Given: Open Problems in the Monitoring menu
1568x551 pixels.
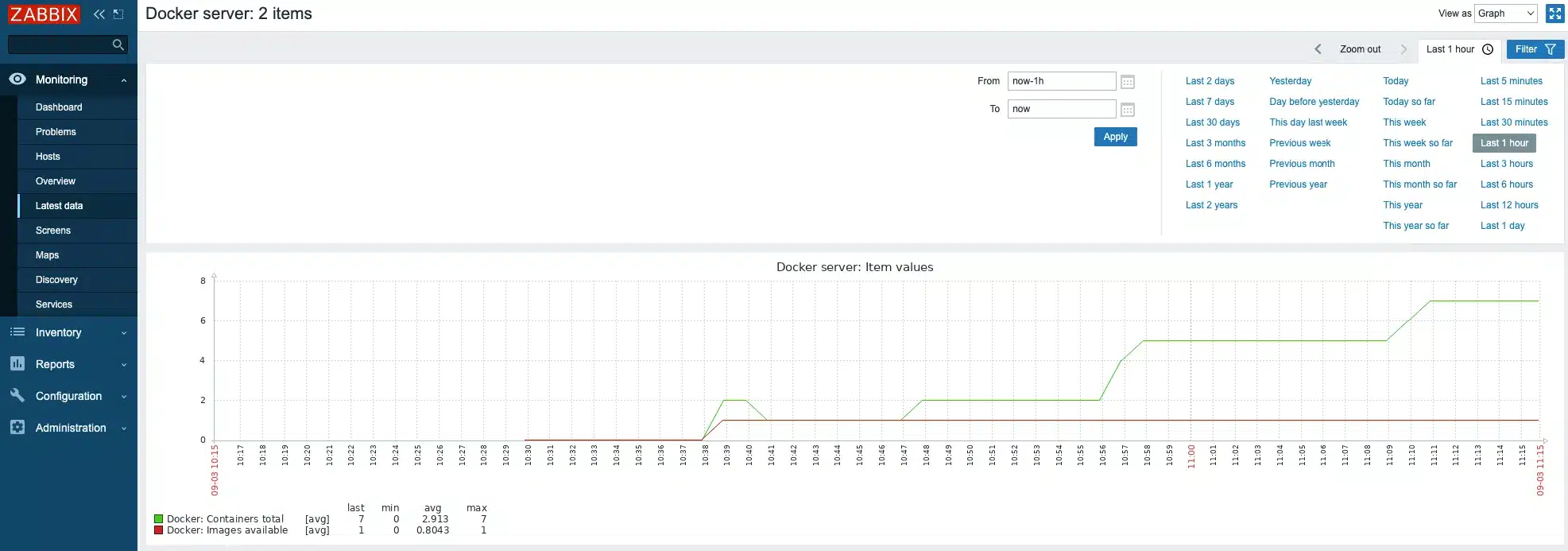Looking at the screenshot, I should (56, 132).
